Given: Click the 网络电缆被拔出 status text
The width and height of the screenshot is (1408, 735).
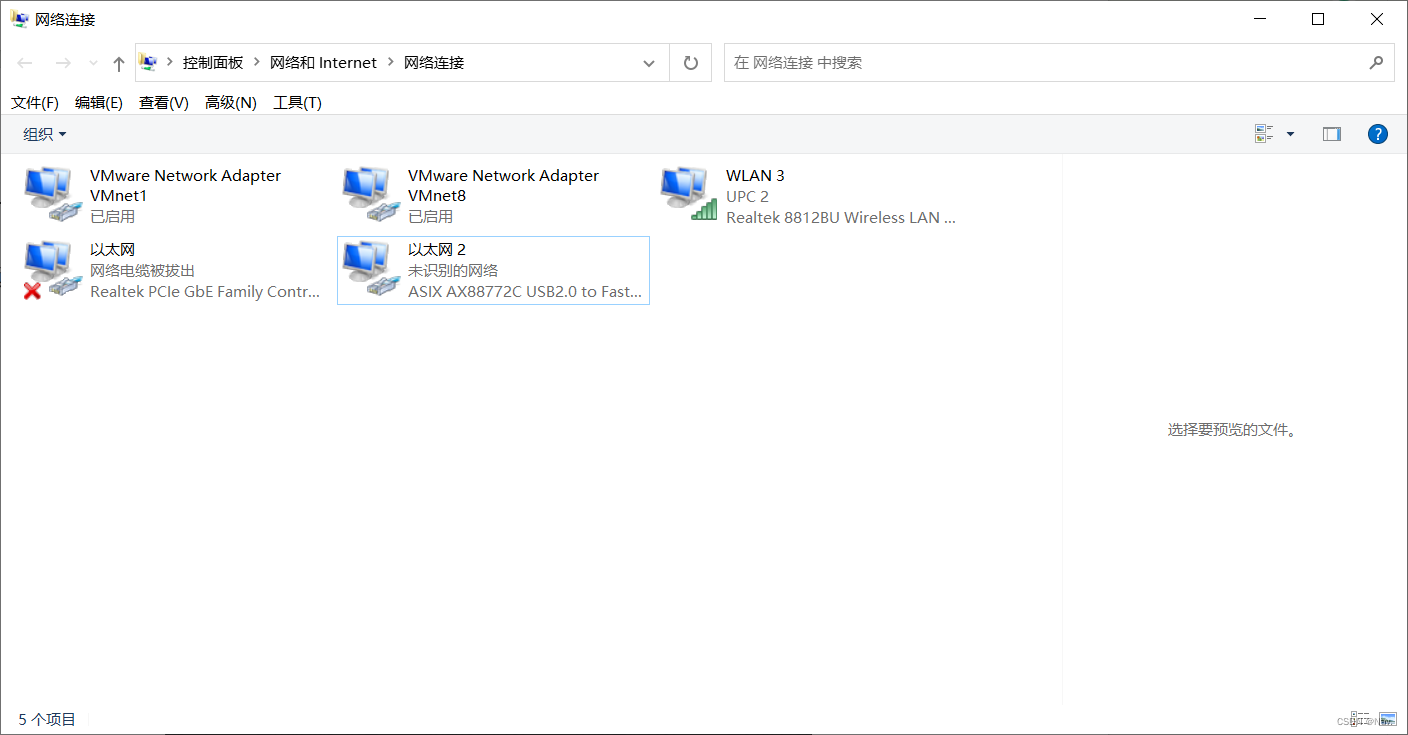Looking at the screenshot, I should [143, 270].
